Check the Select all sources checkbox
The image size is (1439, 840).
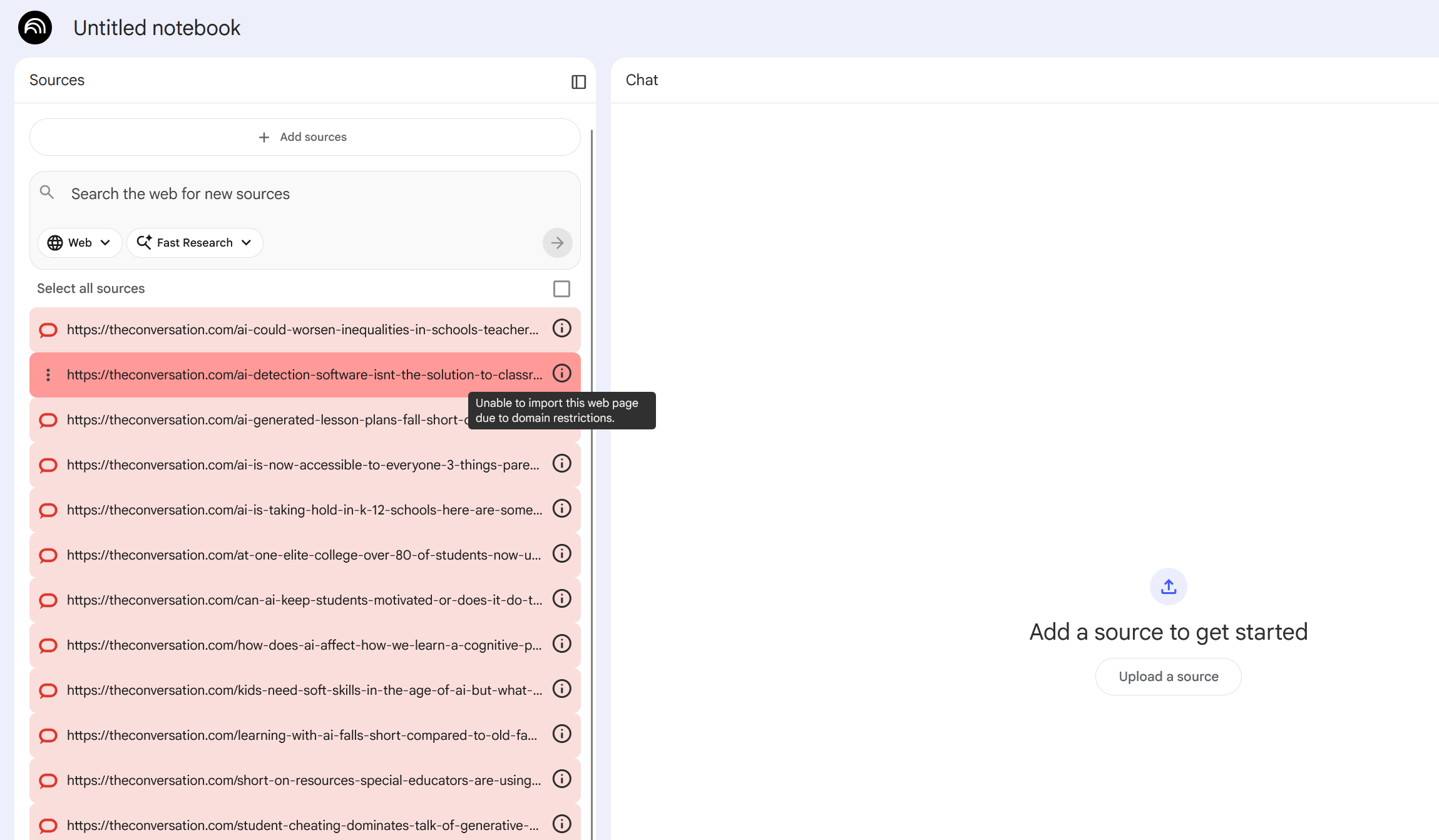tap(561, 289)
